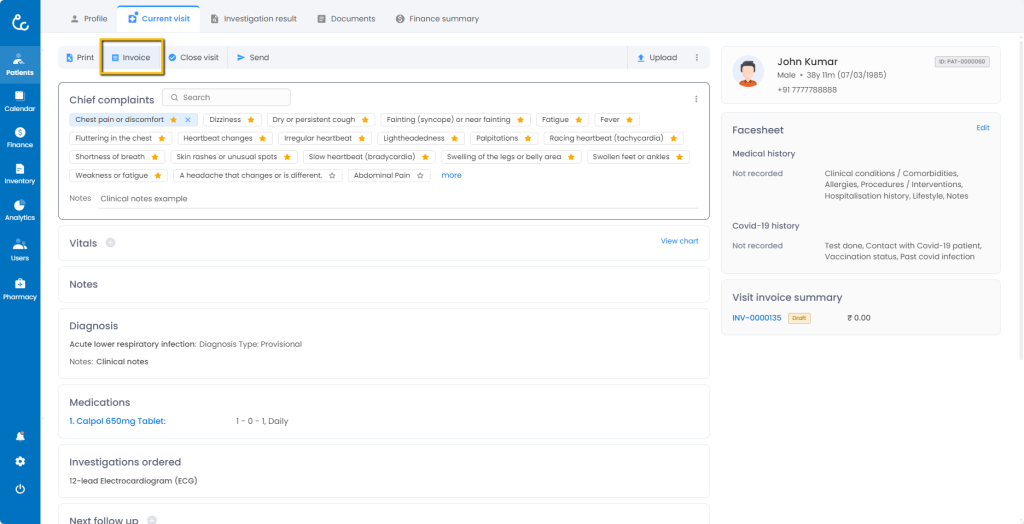Open notifications bell icon
Viewport: 1024px width, 524px height.
[x=20, y=437]
